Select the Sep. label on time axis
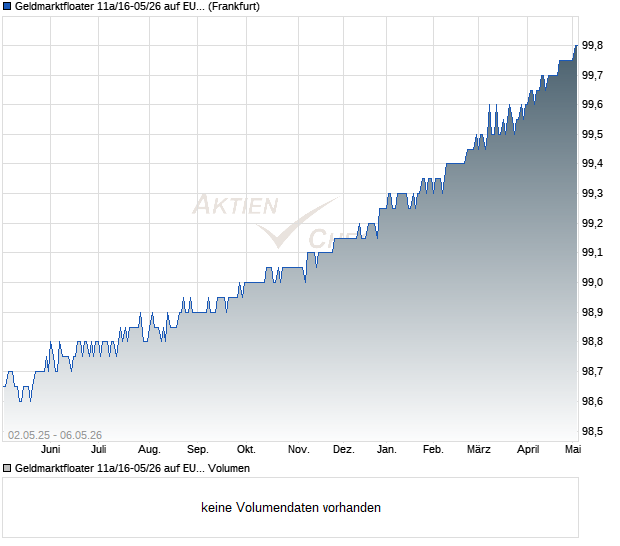This screenshot has width=620, height=546. [x=197, y=450]
